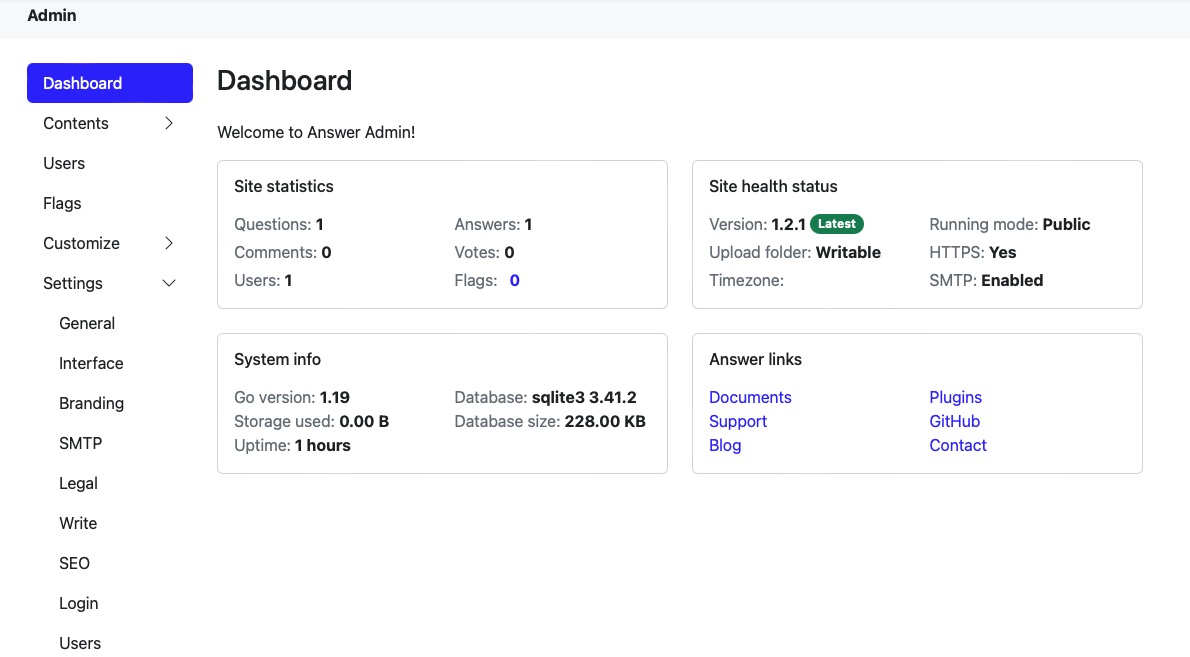Open the GitHub link
The image size is (1190, 657).
click(x=954, y=421)
